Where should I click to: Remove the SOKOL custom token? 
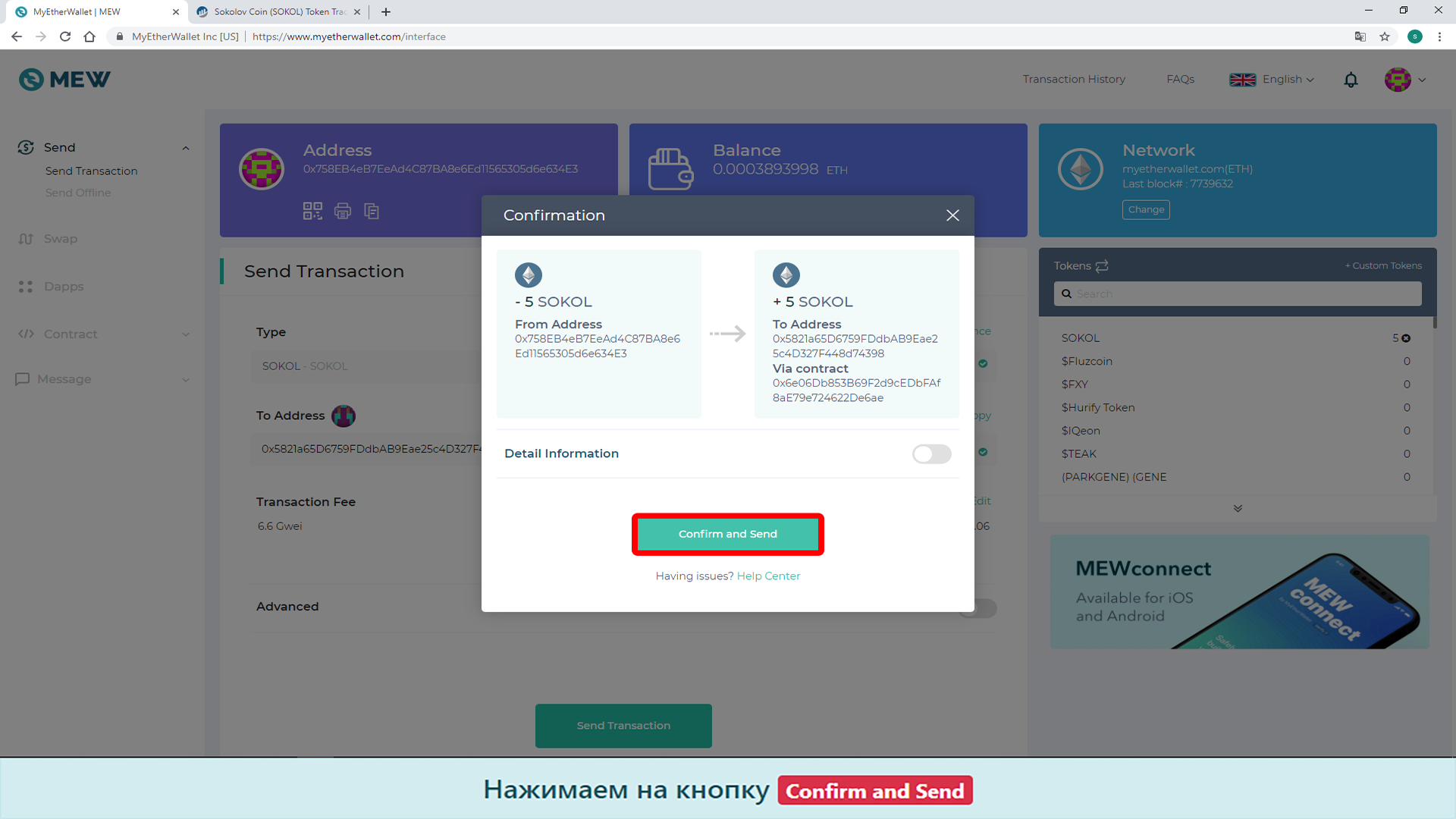(1406, 338)
